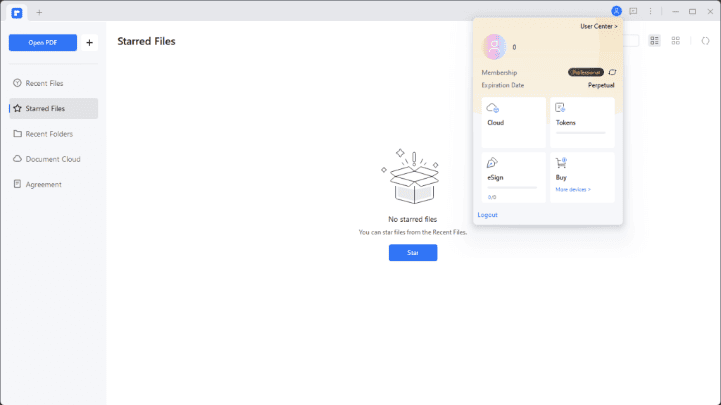Refresh membership status icon
Image resolution: width=721 pixels, height=405 pixels.
(x=612, y=73)
